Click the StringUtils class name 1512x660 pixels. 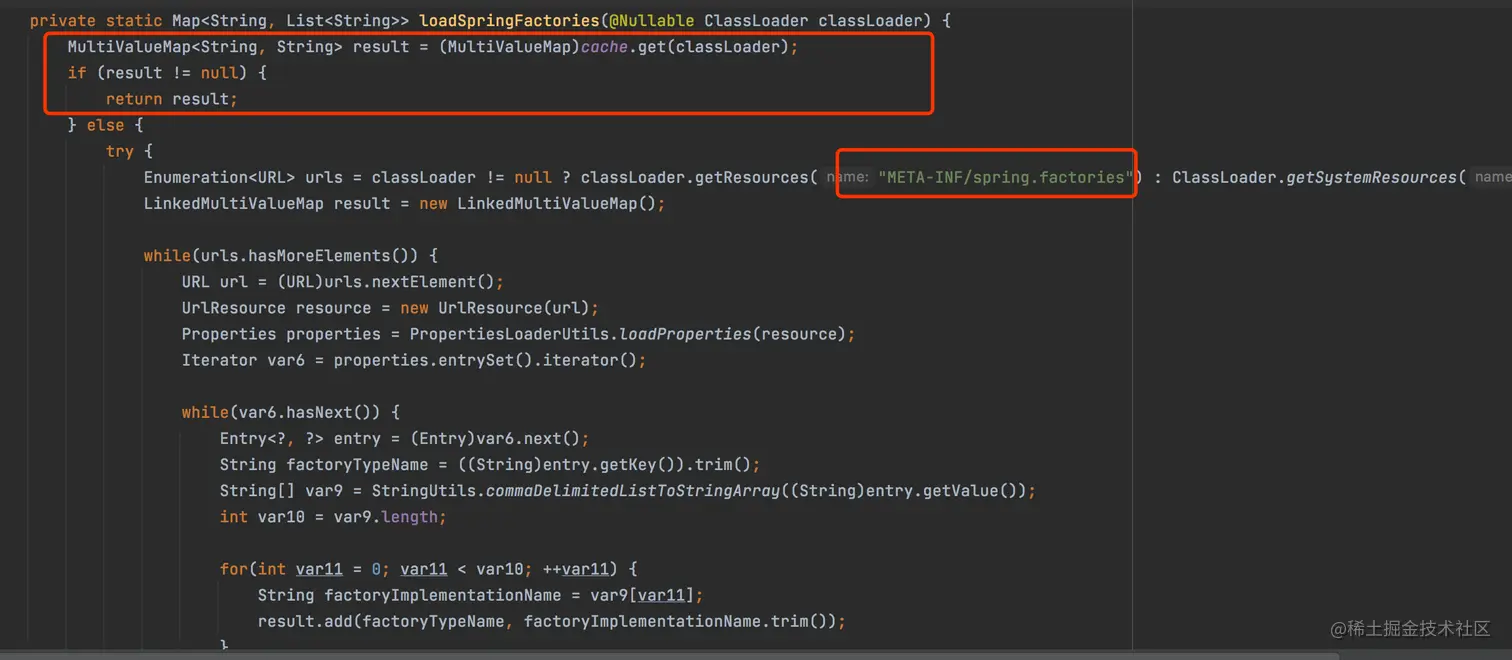[424, 490]
